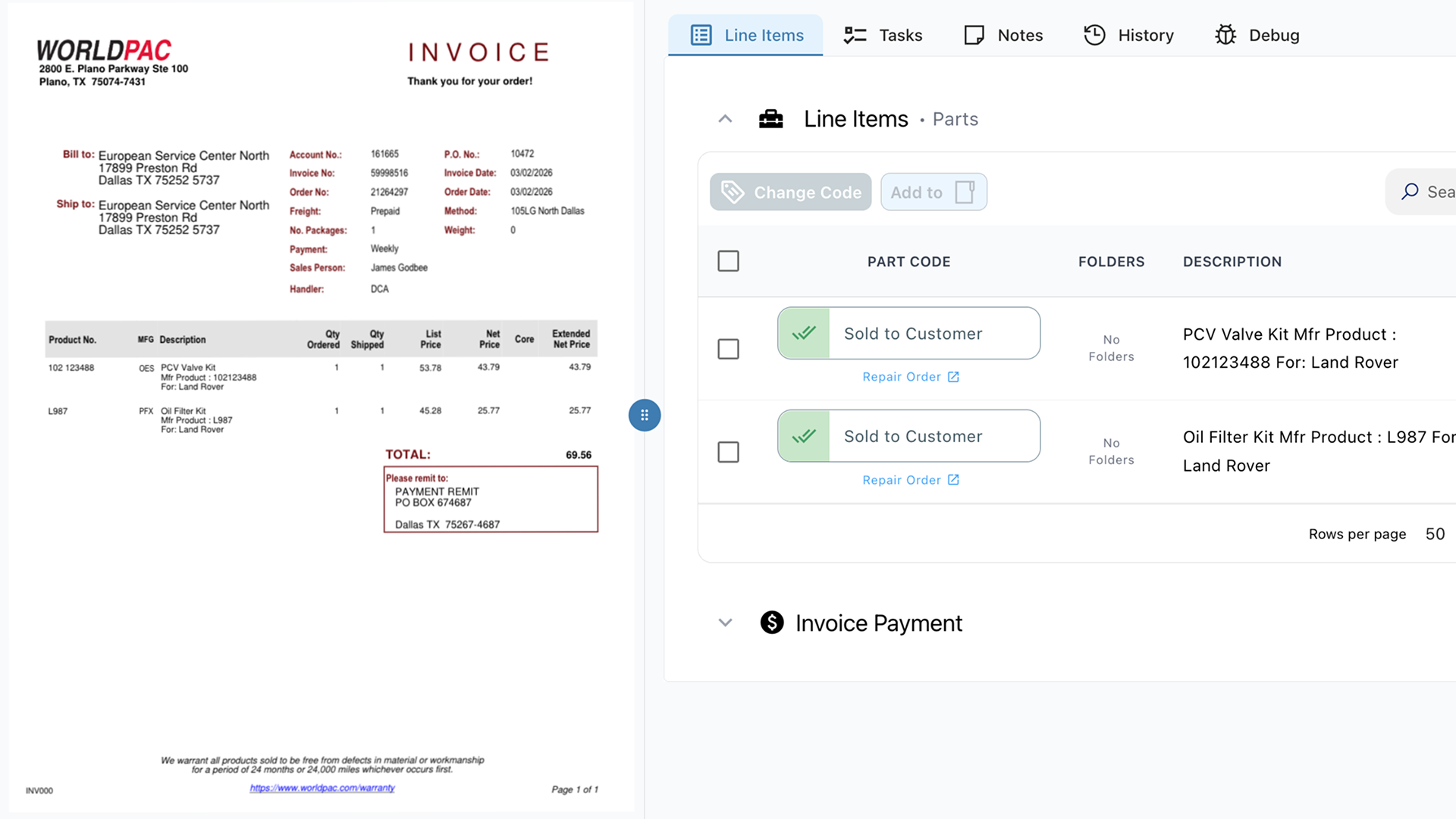Open the worldpac.com warranty link
1456x819 pixels.
[322, 788]
